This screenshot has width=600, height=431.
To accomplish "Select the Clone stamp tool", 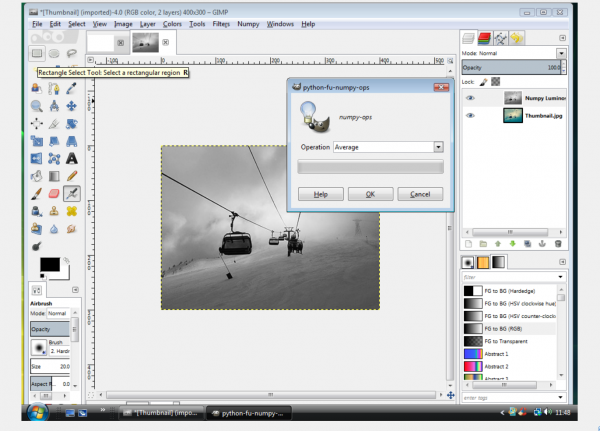I will (54, 211).
